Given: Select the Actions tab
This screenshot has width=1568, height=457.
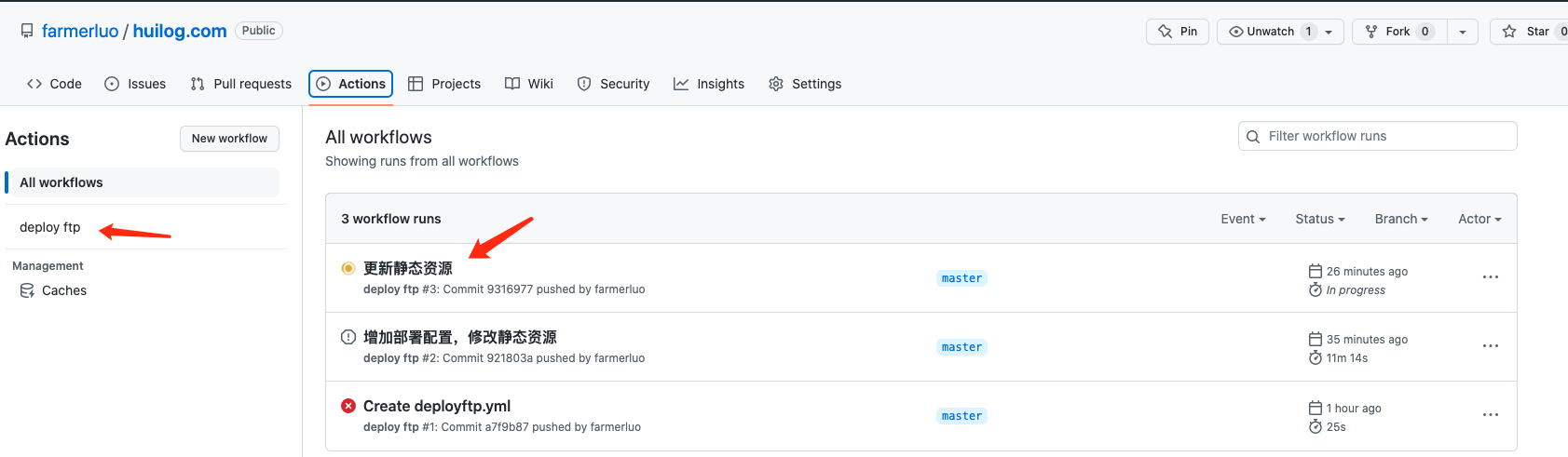Looking at the screenshot, I should pos(350,84).
